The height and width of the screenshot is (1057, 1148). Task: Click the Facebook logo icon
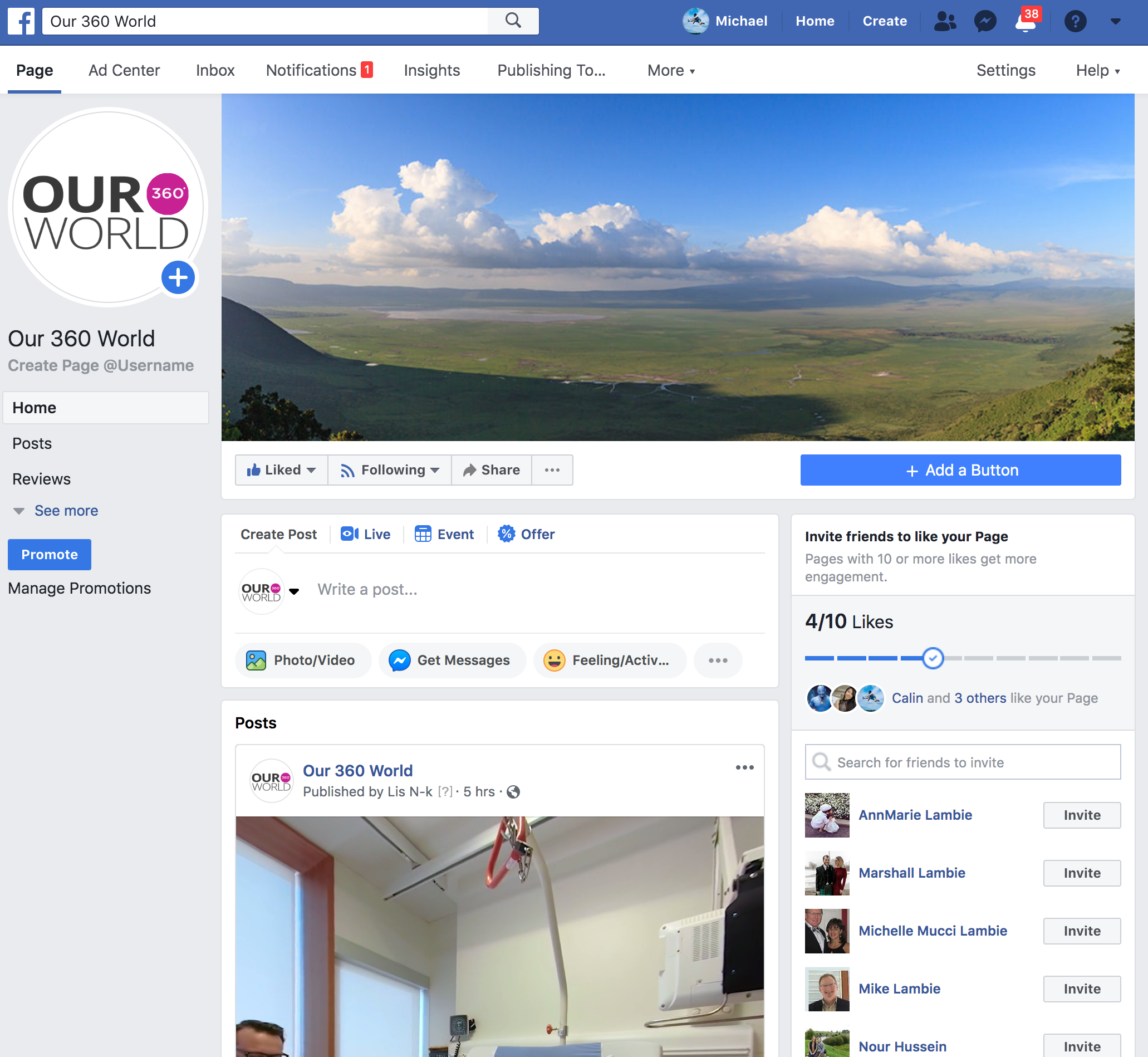21,21
